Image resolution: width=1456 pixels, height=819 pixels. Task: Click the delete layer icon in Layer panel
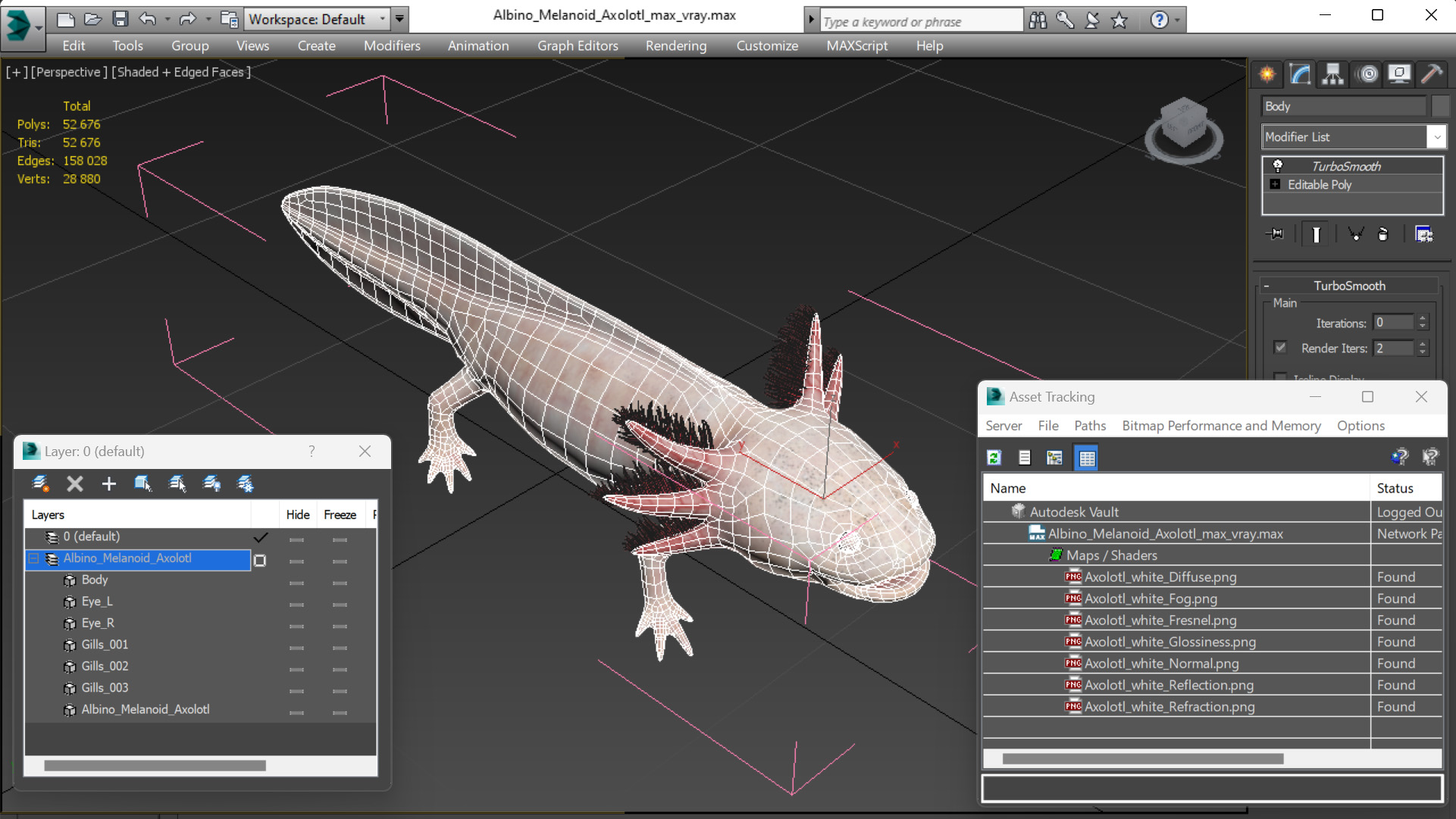click(x=75, y=484)
